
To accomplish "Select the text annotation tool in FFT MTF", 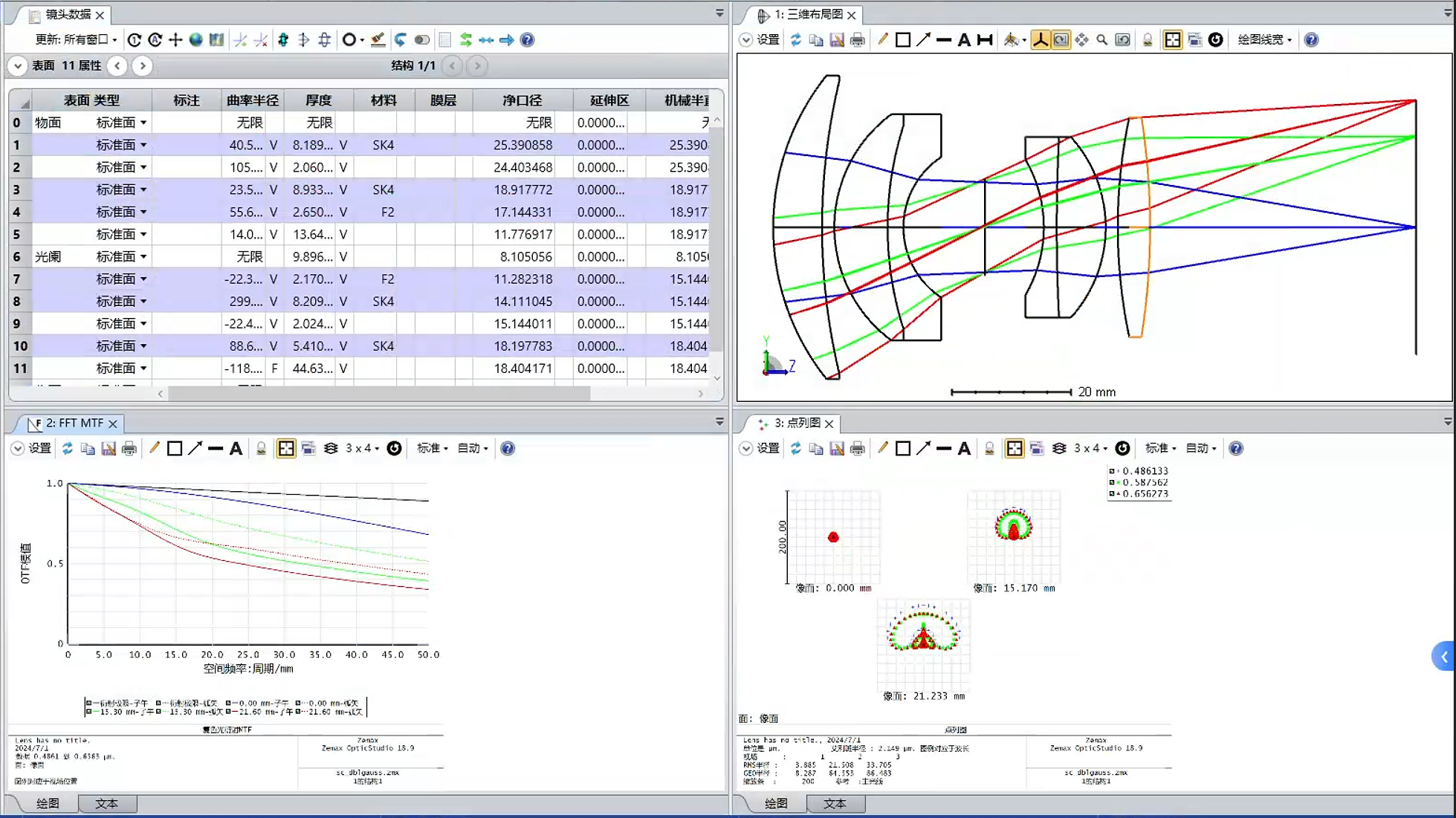I will click(x=236, y=449).
